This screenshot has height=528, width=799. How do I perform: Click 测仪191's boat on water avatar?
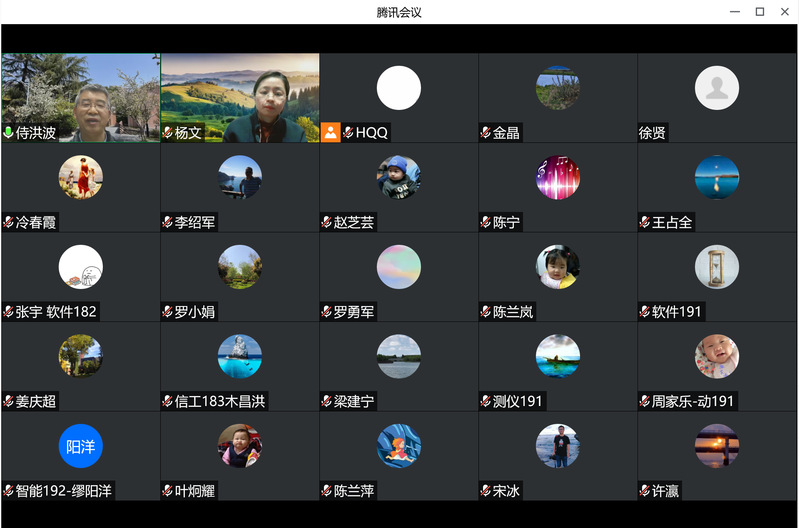558,356
